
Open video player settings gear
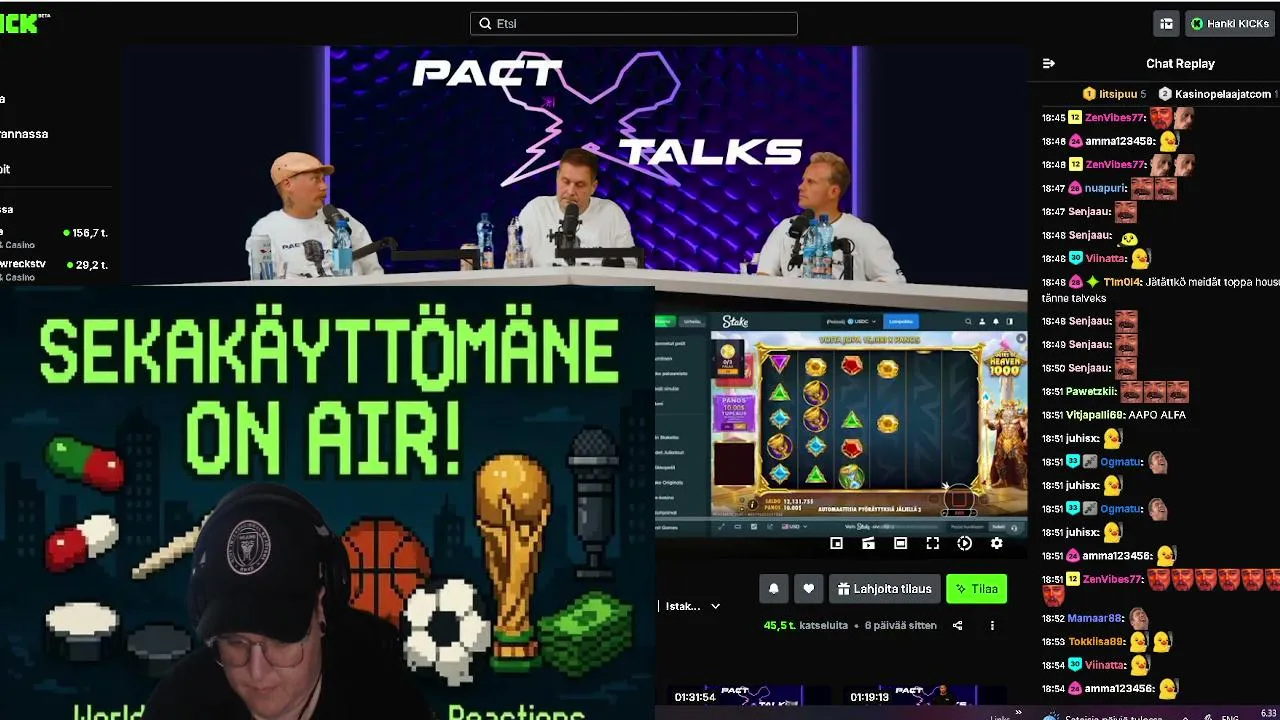(996, 543)
